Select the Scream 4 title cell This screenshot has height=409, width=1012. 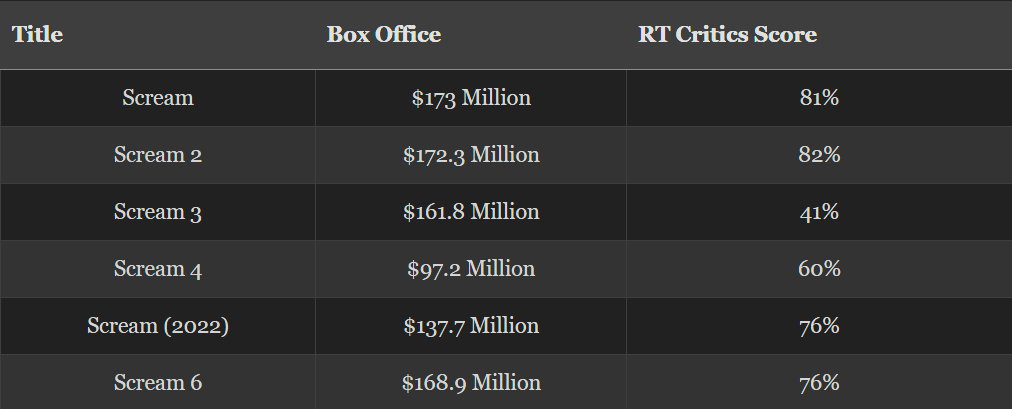[x=158, y=269]
